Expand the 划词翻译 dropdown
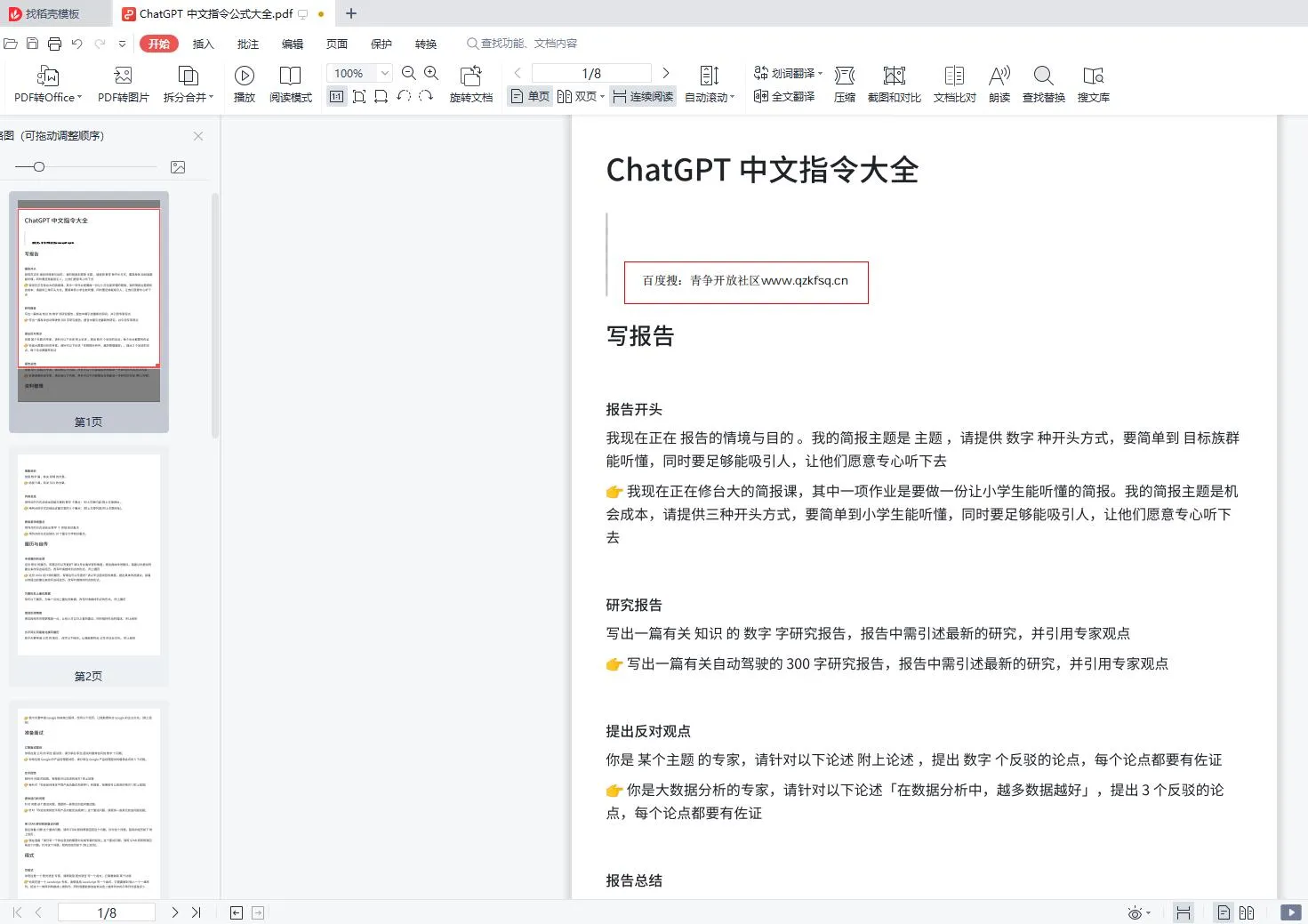This screenshot has height=924, width=1308. (x=820, y=73)
